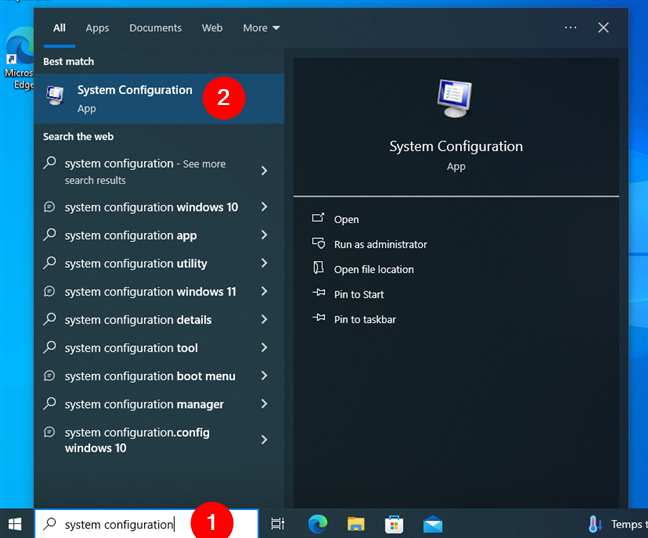The height and width of the screenshot is (538, 648).
Task: Choose Run as administrator
Action: (380, 245)
